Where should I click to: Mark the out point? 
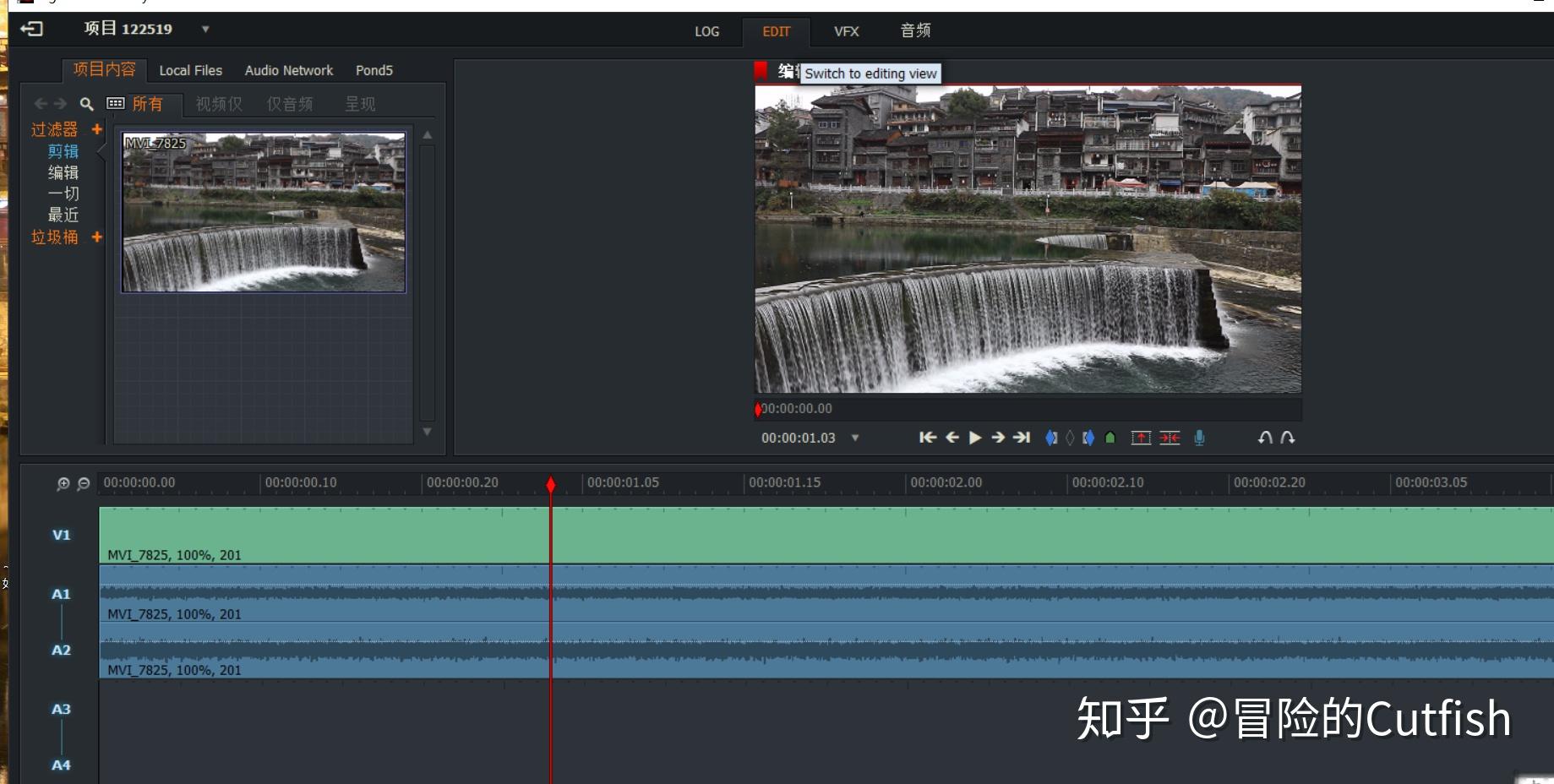pos(1088,438)
